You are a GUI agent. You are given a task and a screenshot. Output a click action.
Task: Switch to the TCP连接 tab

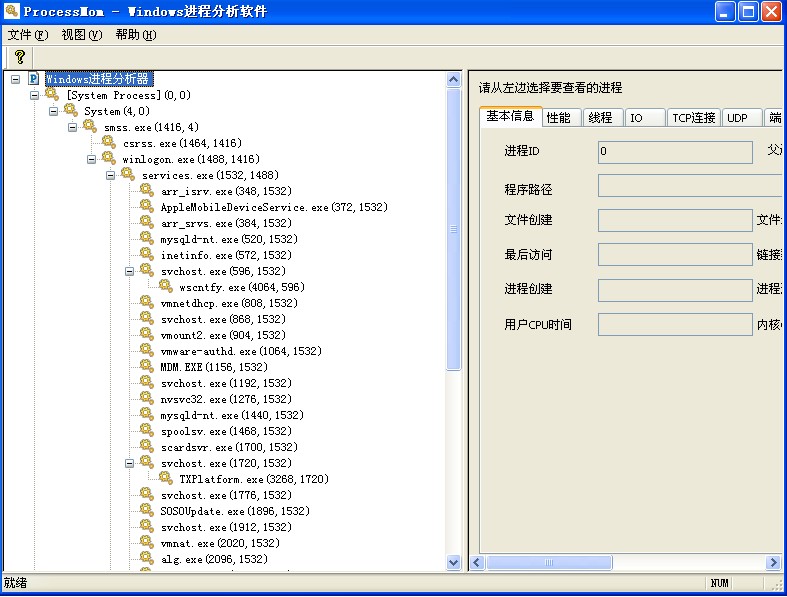(693, 118)
